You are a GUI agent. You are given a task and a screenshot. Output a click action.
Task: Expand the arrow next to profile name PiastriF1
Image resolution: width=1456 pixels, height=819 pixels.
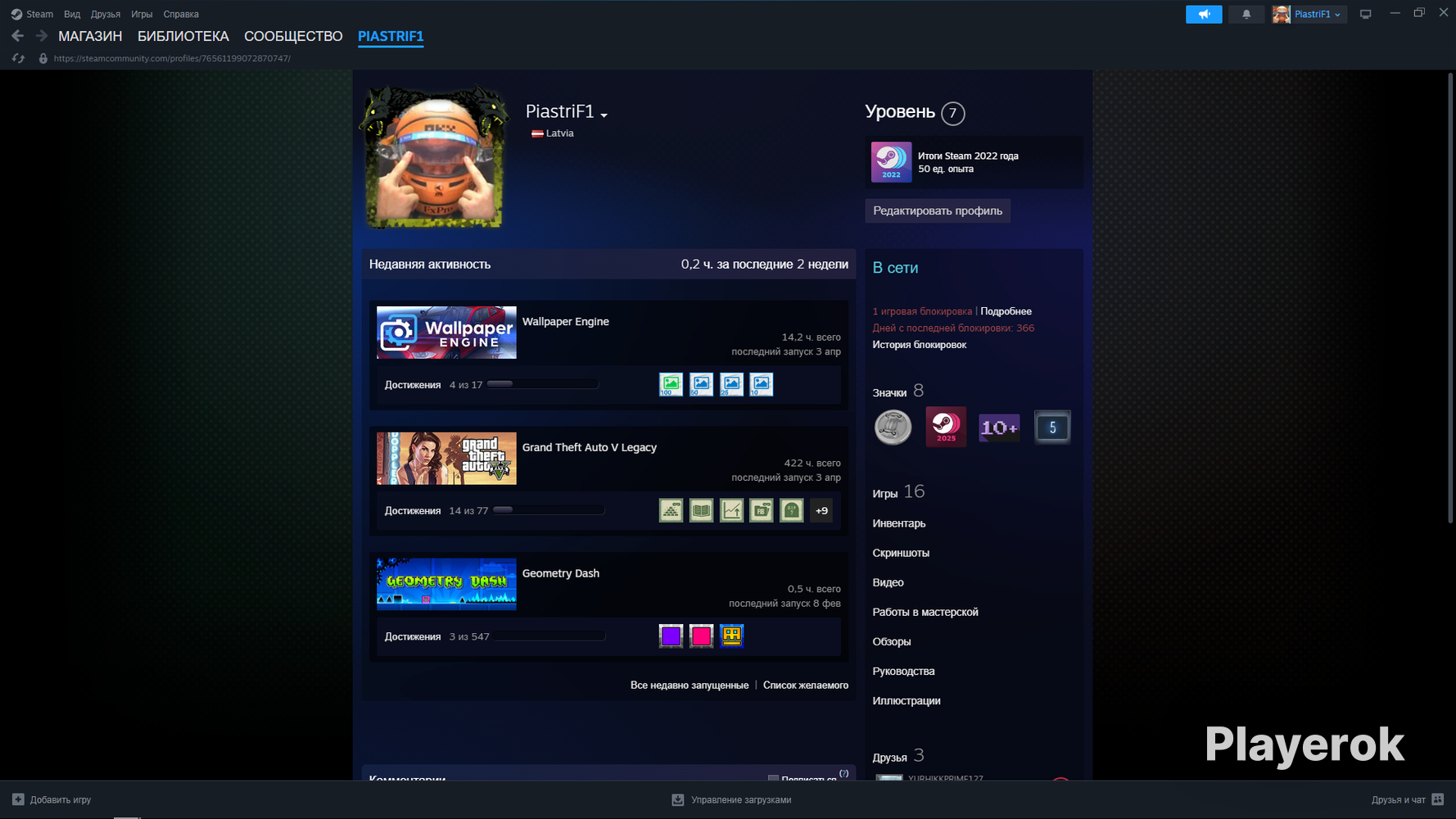pyautogui.click(x=604, y=115)
